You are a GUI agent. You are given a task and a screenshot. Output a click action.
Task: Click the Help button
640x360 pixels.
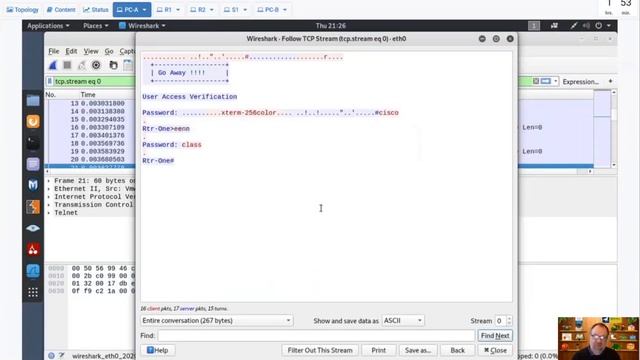click(158, 350)
